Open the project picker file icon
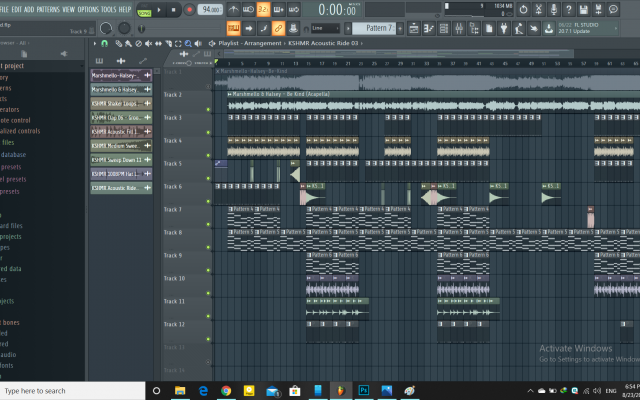Screen dimensions: 640x400 489,29
